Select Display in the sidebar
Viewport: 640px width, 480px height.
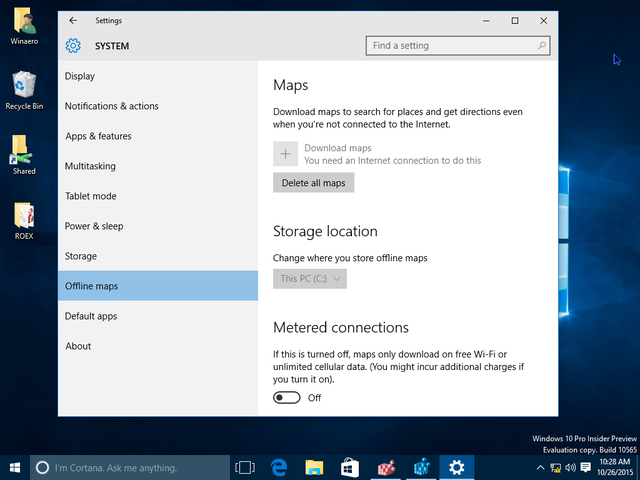[158, 76]
